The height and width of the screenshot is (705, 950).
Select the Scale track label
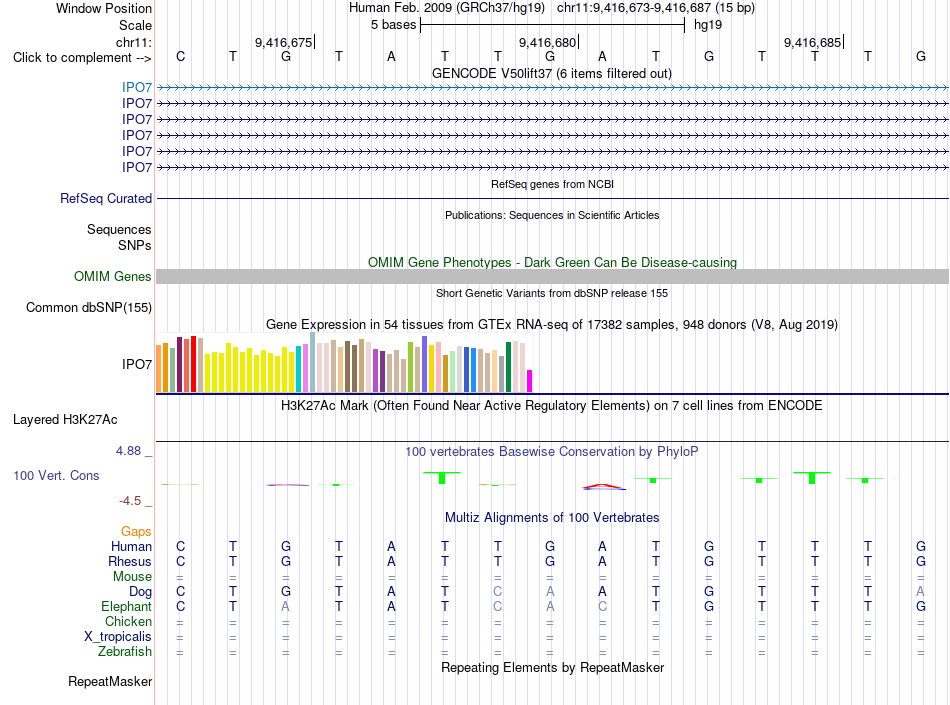tap(135, 25)
